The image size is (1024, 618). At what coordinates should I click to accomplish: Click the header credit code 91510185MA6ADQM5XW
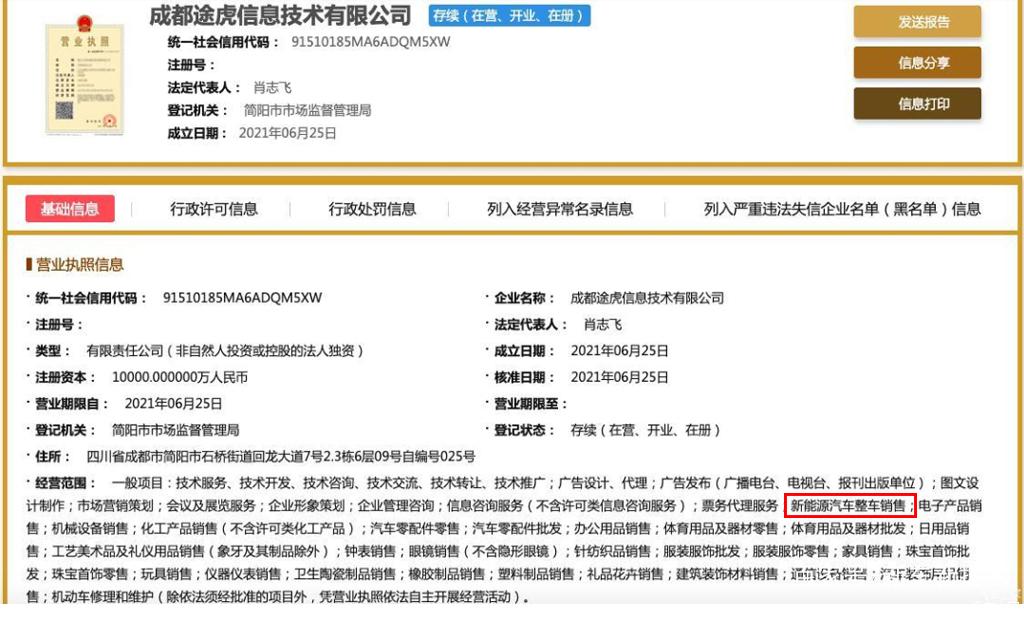point(370,42)
